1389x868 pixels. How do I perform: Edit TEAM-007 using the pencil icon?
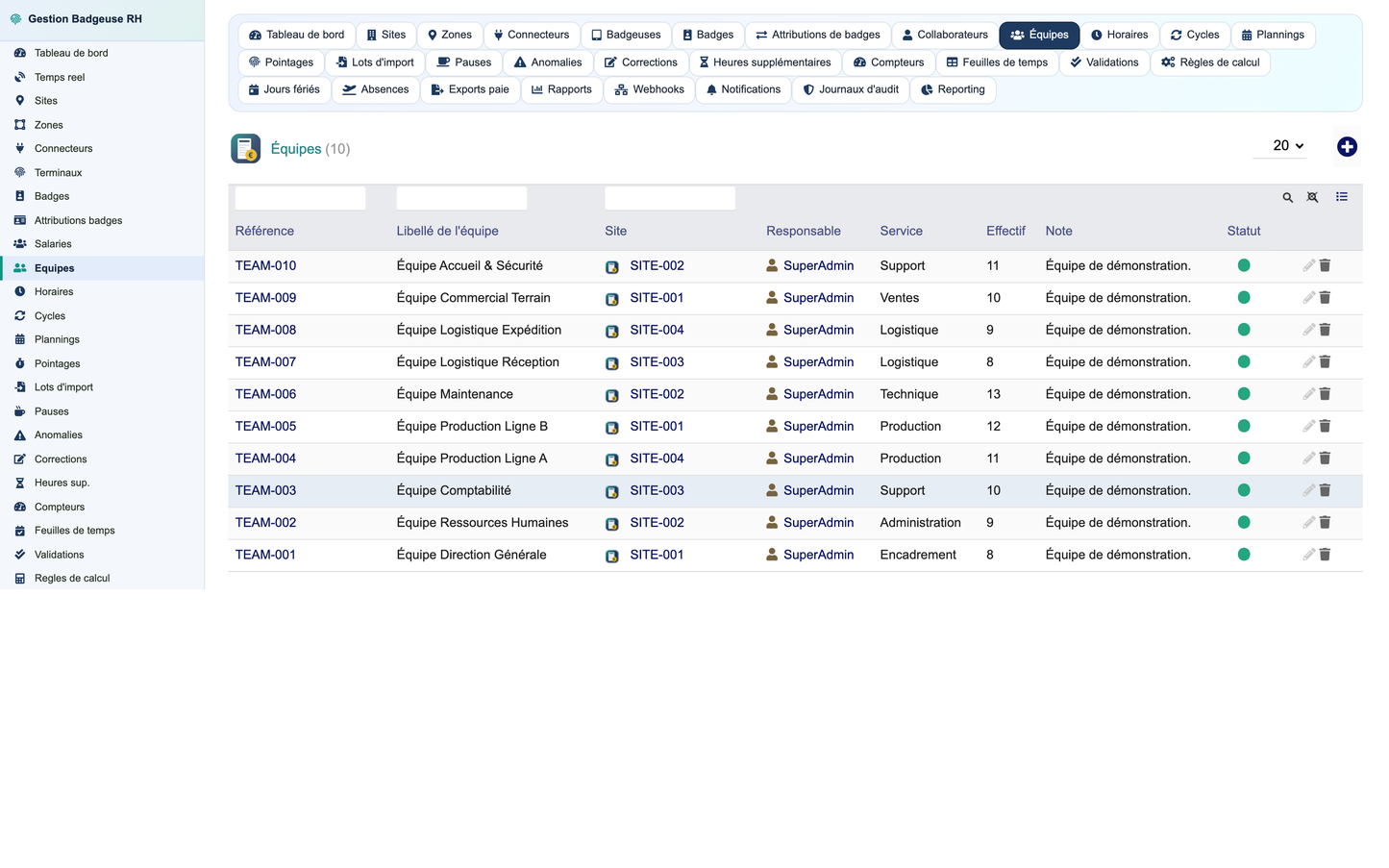(x=1308, y=362)
